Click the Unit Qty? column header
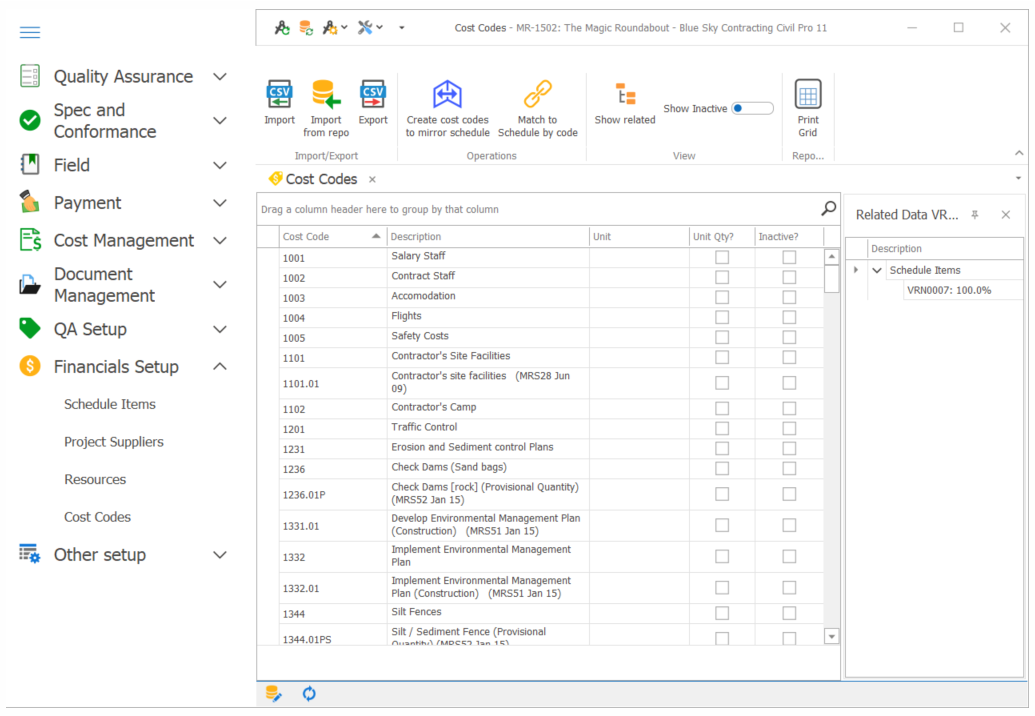Image resolution: width=1035 pixels, height=716 pixels. [721, 236]
